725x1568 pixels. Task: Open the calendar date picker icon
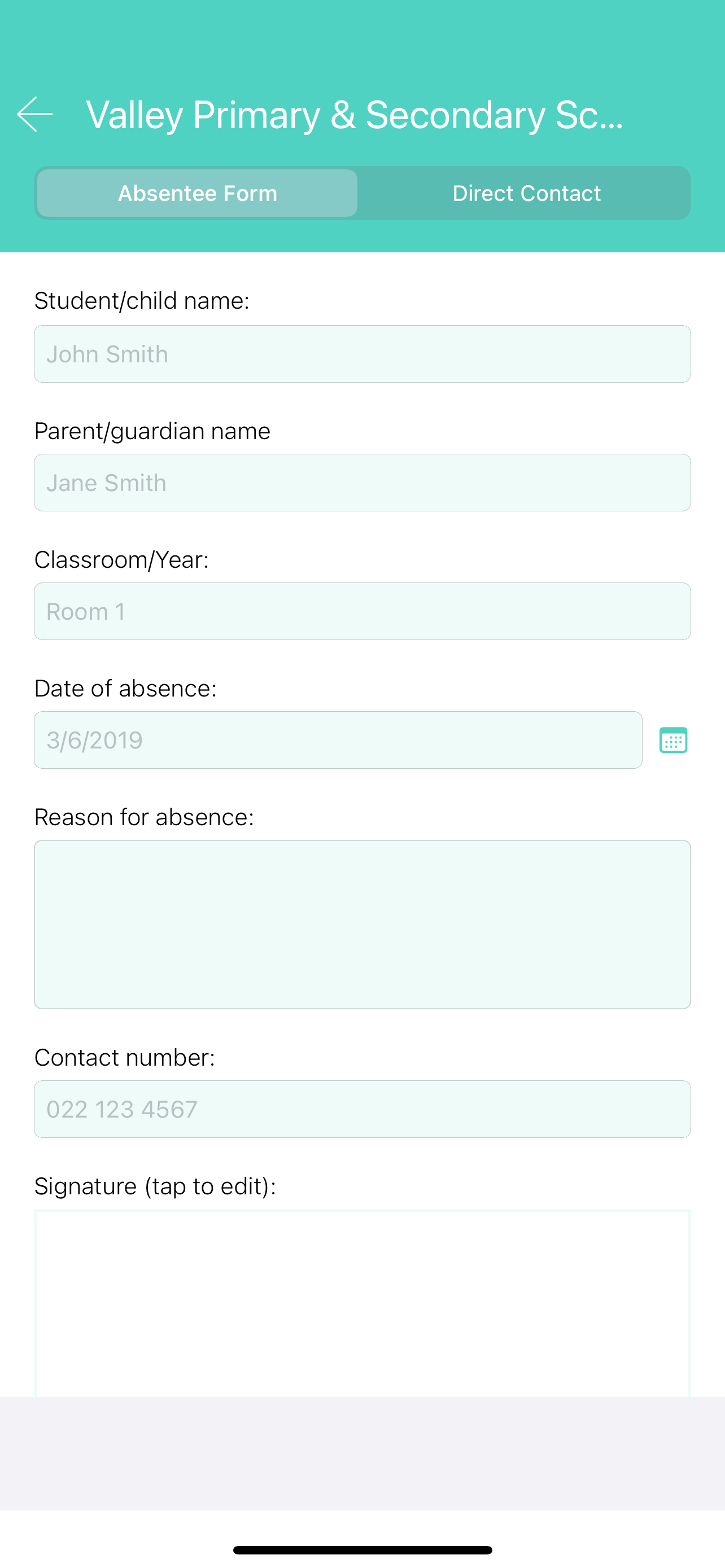pyautogui.click(x=673, y=740)
